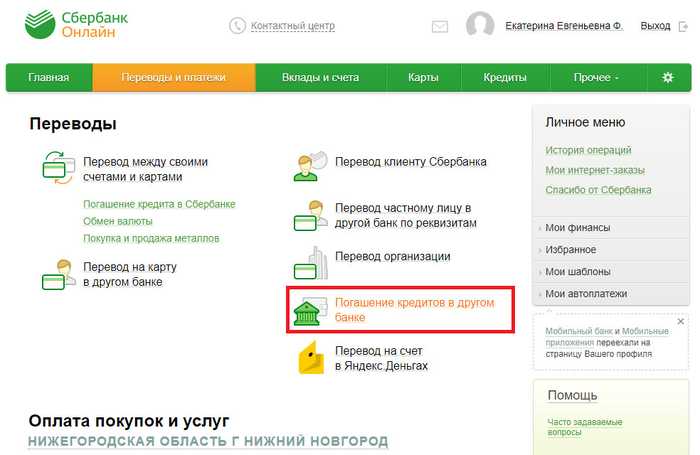Click the phone icon beside Контактный центр
700x455 pixels.
click(x=237, y=25)
